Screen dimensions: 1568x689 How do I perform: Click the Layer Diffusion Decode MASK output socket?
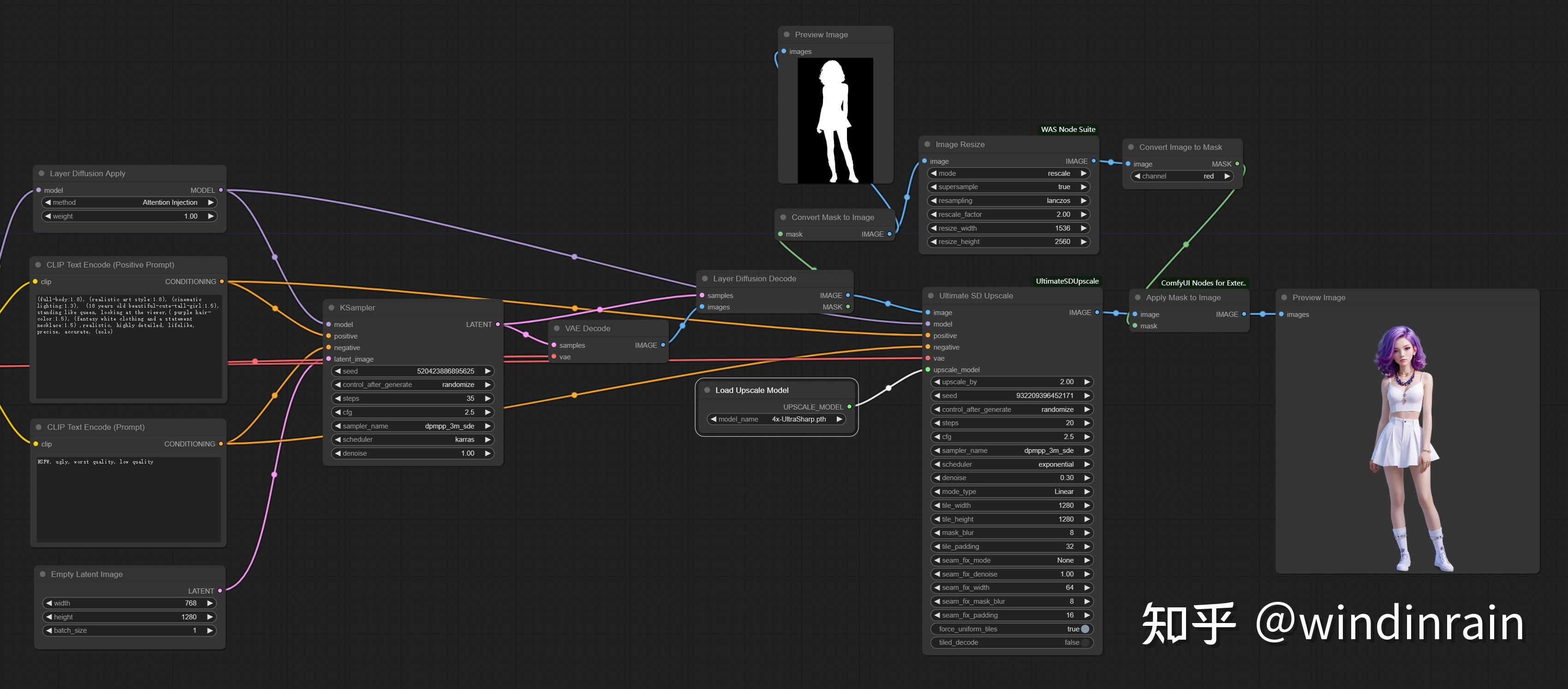point(848,307)
